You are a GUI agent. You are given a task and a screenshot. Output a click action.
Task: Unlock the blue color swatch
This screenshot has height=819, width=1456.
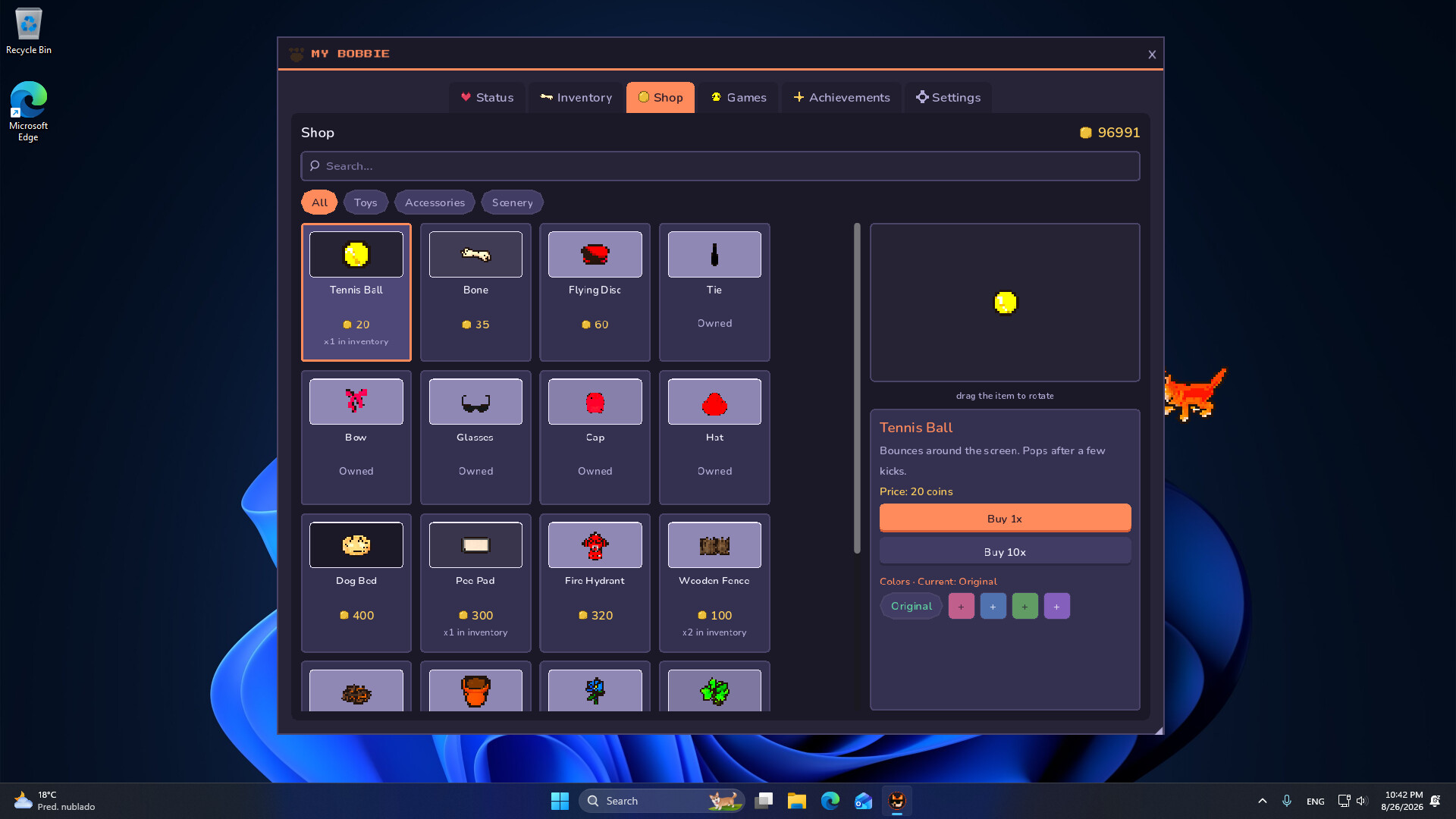(993, 606)
